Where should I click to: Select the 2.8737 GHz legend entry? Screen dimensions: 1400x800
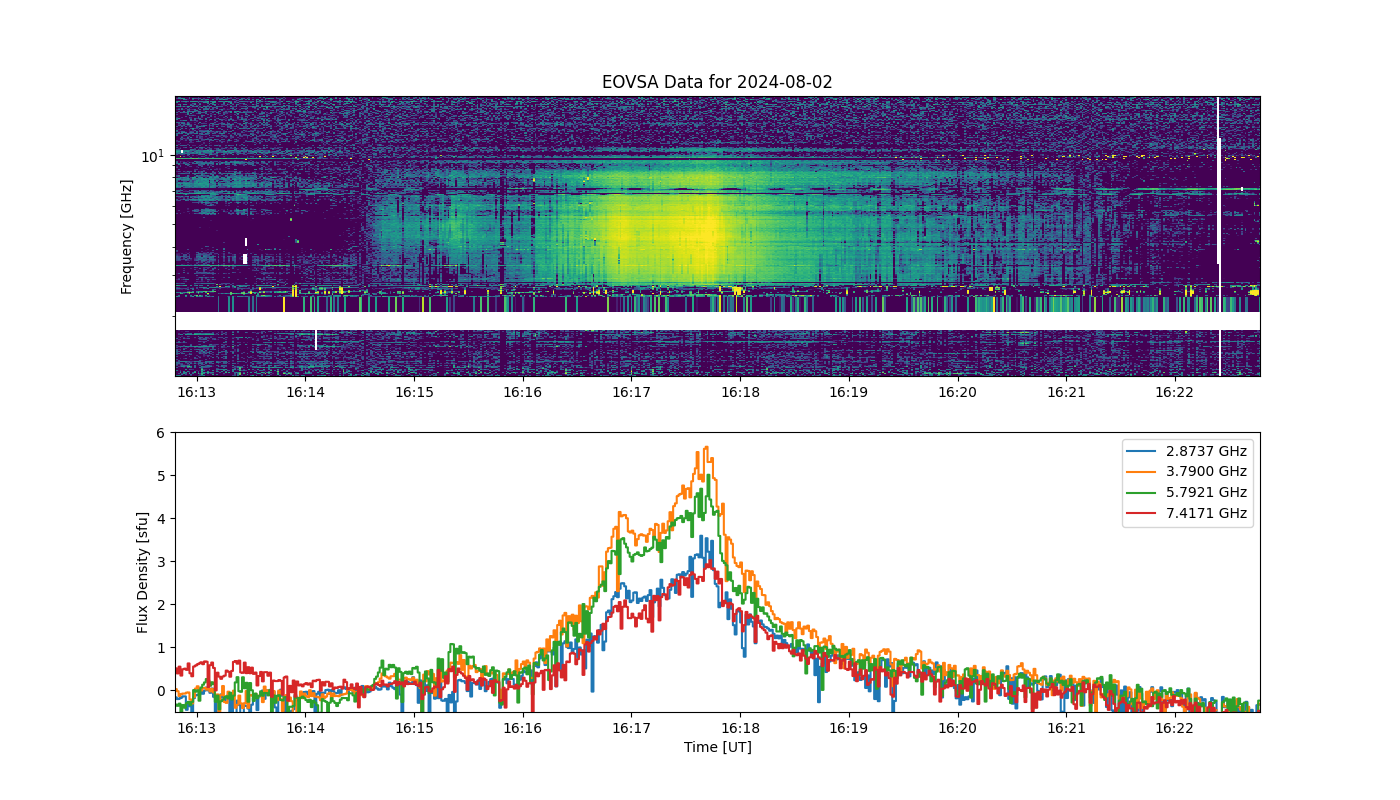(x=1187, y=451)
